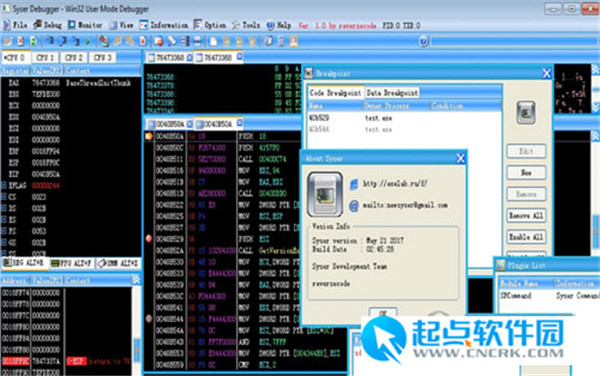
Task: Click pin icon on second 76473368 tab
Action: 240,57
